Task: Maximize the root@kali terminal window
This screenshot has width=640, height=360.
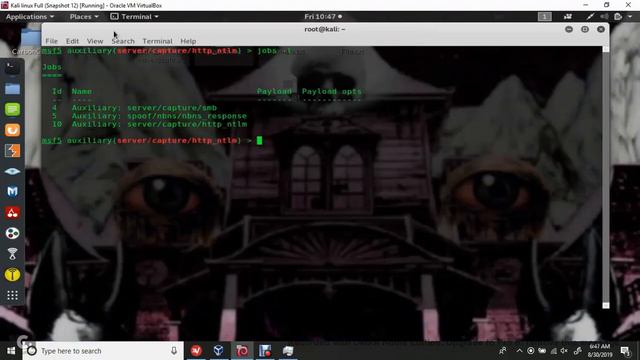Action: point(585,29)
